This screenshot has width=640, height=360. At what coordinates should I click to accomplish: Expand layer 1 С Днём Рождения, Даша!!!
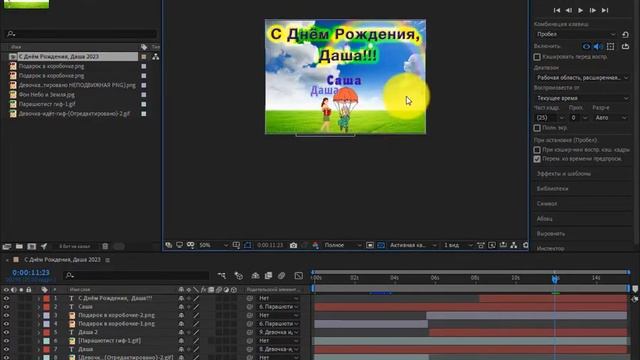[x=39, y=299]
